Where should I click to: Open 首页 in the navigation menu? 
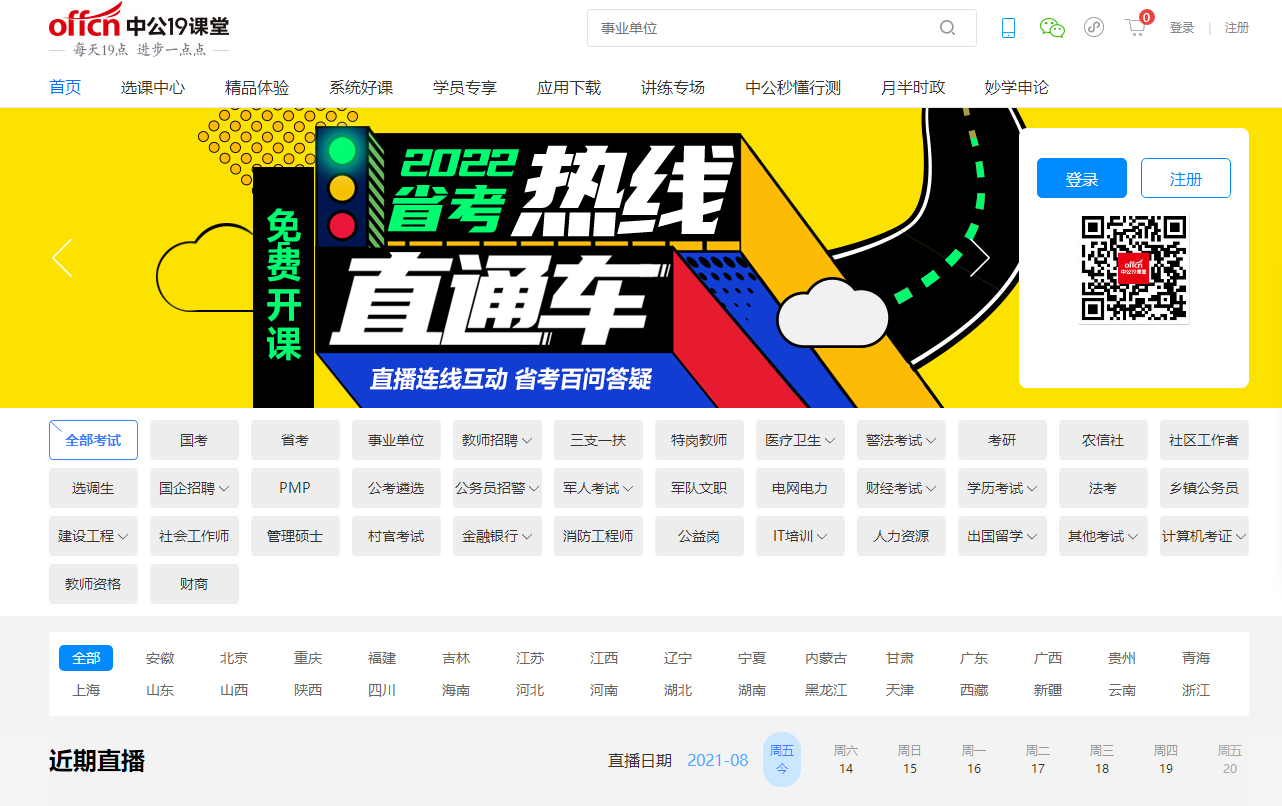point(65,88)
